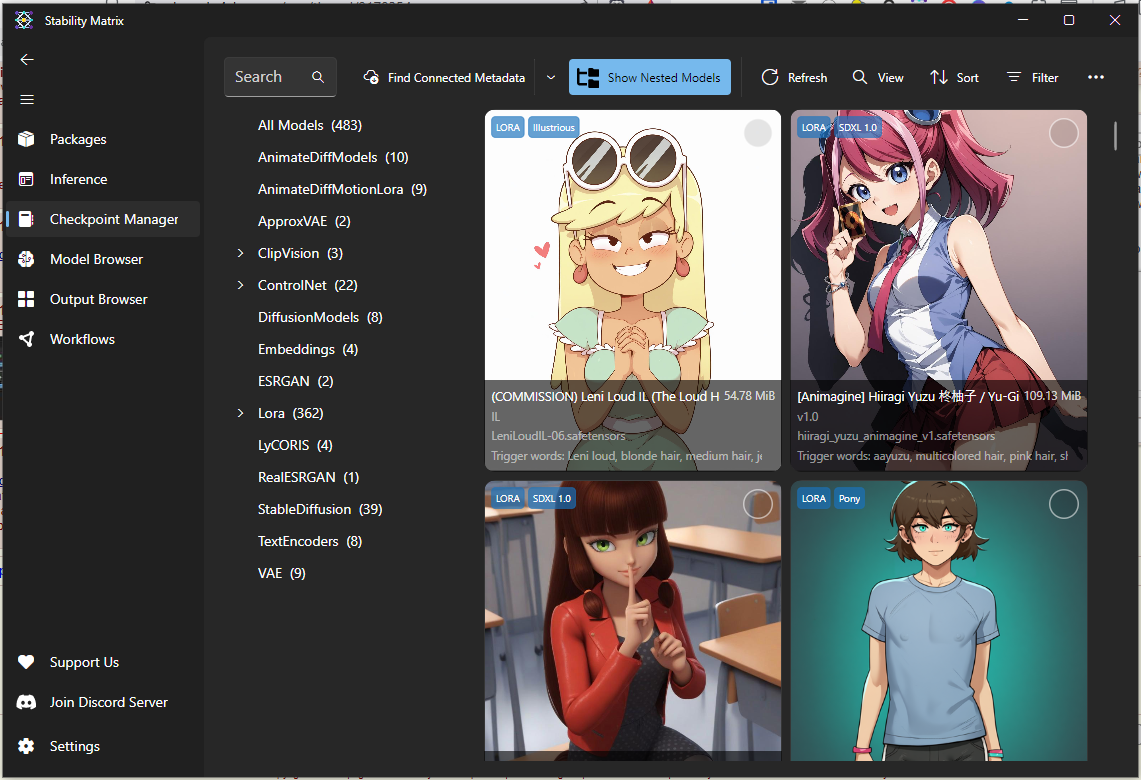
Task: Open Find Connected Metadata dropdown arrow
Action: point(551,77)
